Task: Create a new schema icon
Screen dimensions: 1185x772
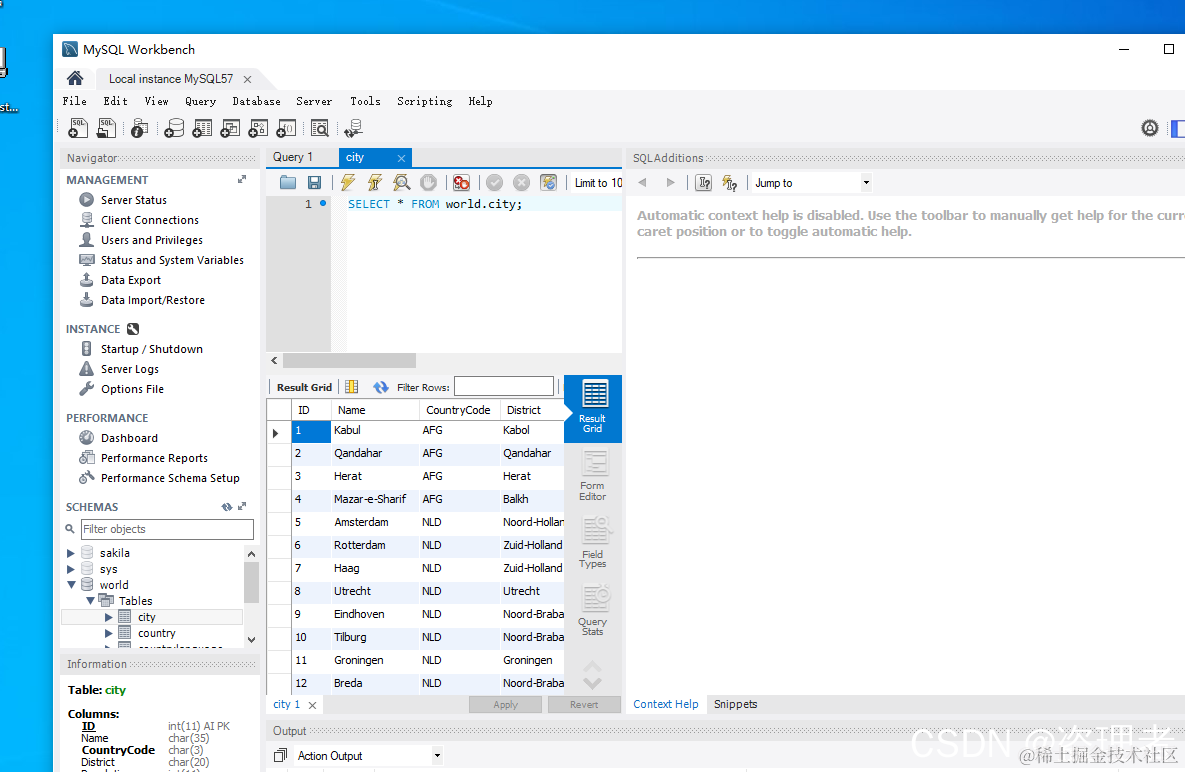Action: [x=174, y=128]
